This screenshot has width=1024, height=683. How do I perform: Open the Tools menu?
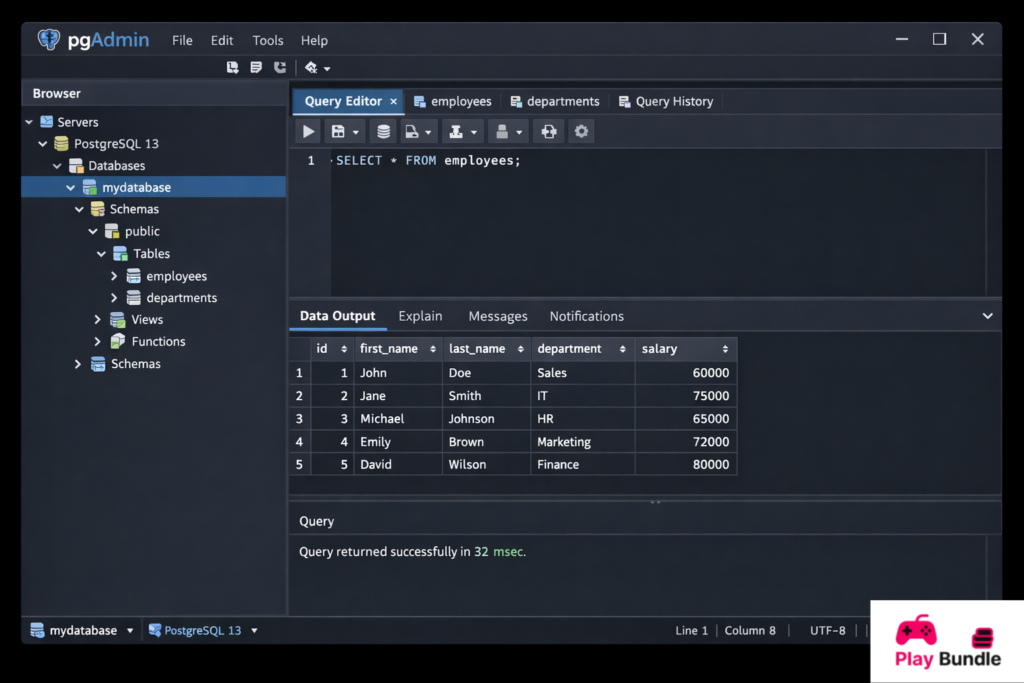coord(267,41)
